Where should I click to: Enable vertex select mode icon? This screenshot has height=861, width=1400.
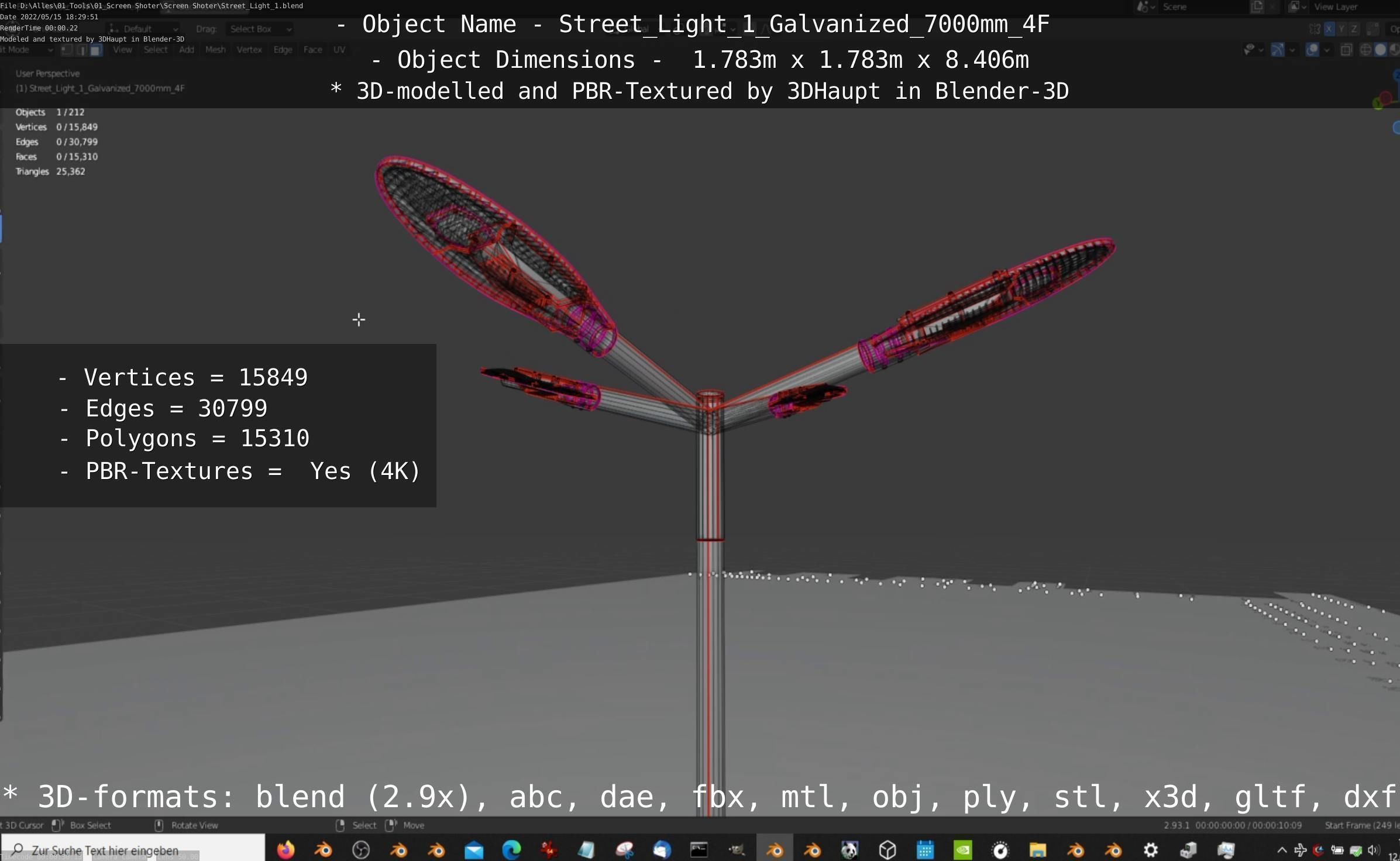(x=67, y=50)
